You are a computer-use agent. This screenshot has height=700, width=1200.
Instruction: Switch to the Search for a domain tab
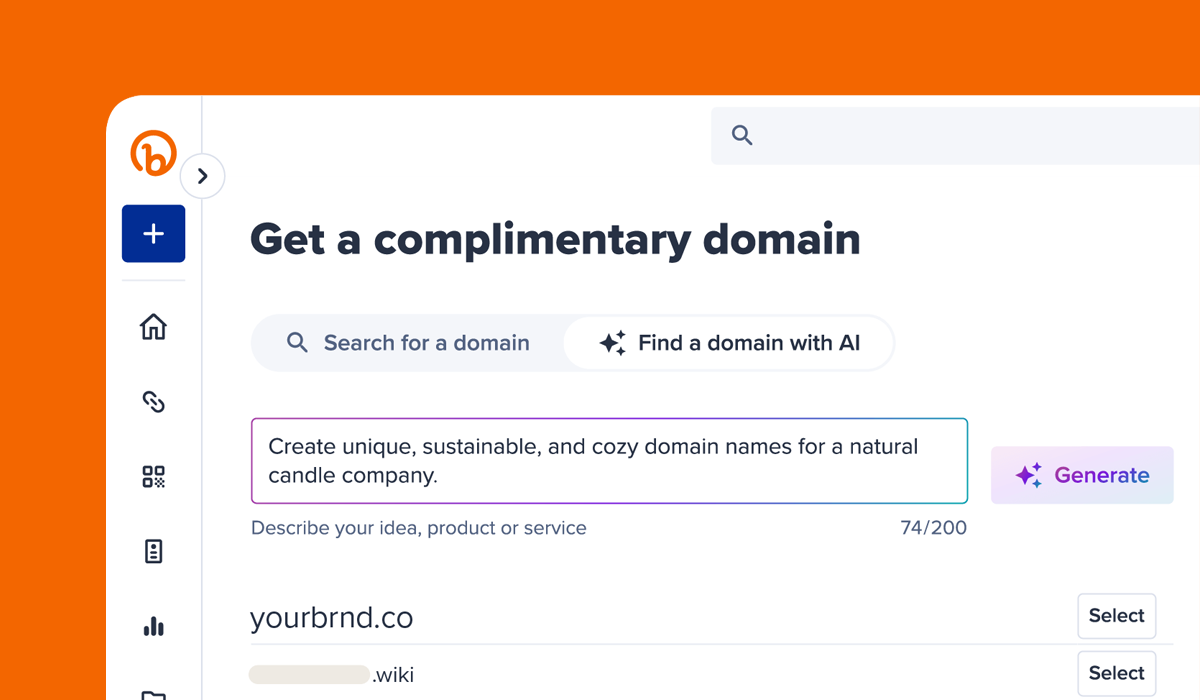point(411,342)
